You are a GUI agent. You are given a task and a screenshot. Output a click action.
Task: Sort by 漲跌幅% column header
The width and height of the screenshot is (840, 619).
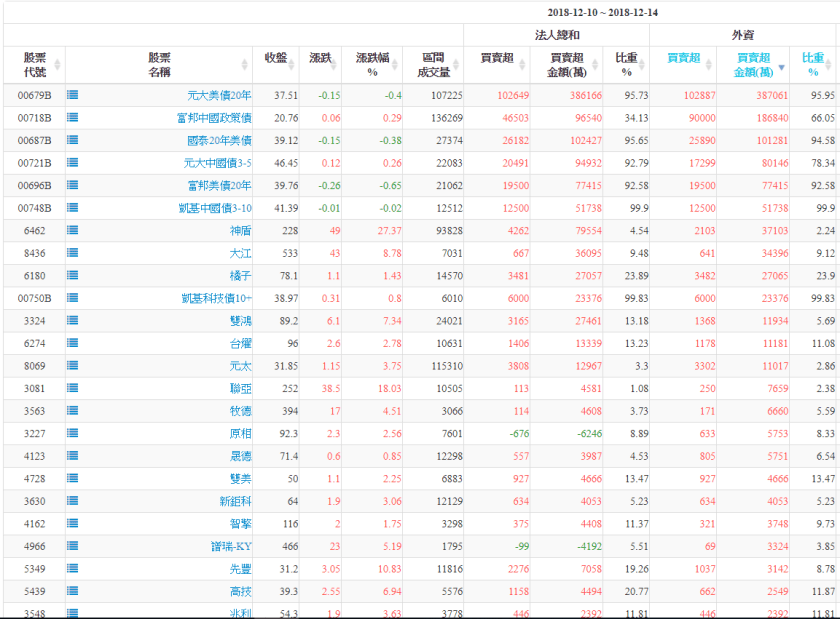point(372,65)
